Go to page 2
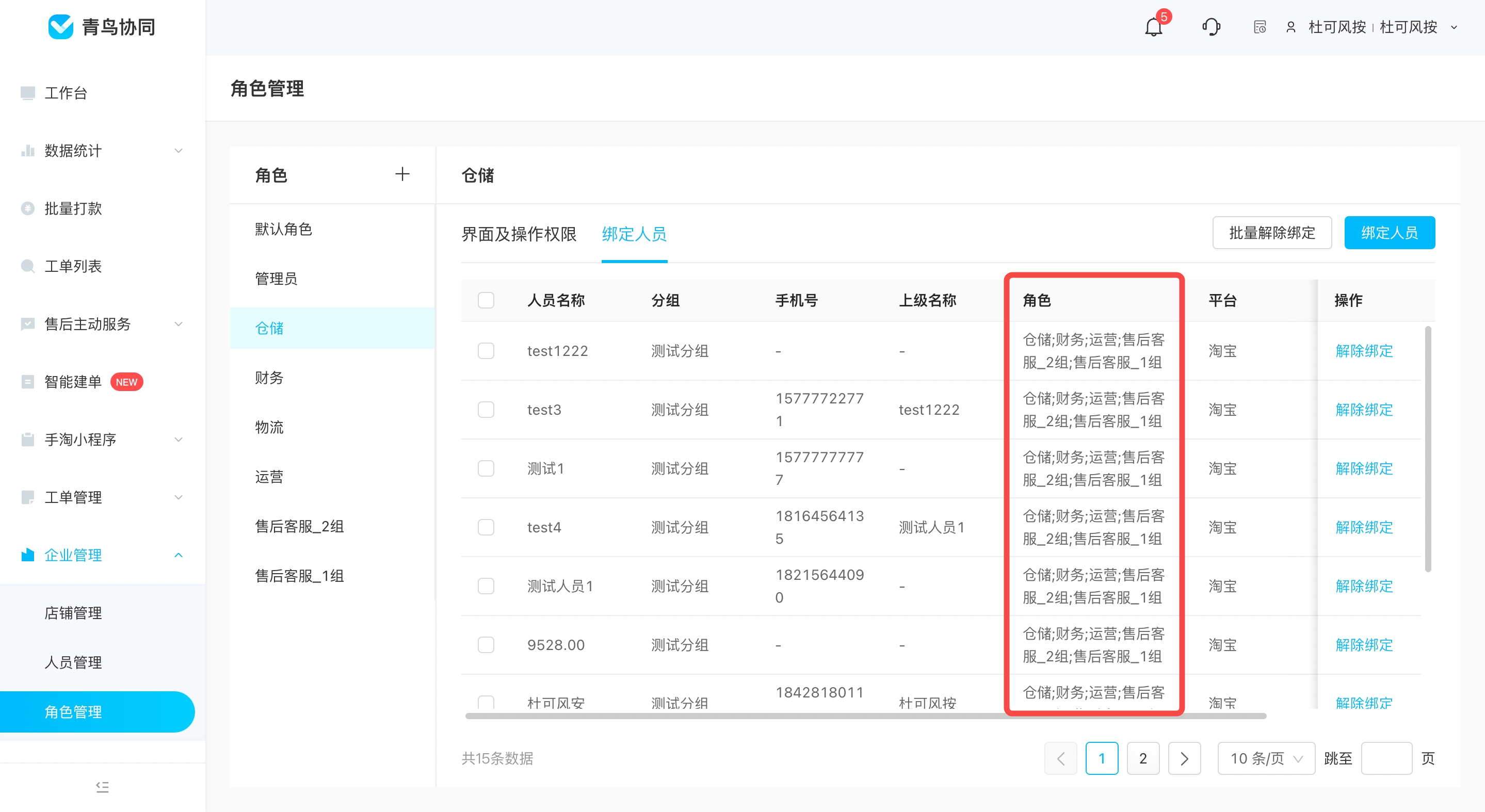 [x=1143, y=758]
